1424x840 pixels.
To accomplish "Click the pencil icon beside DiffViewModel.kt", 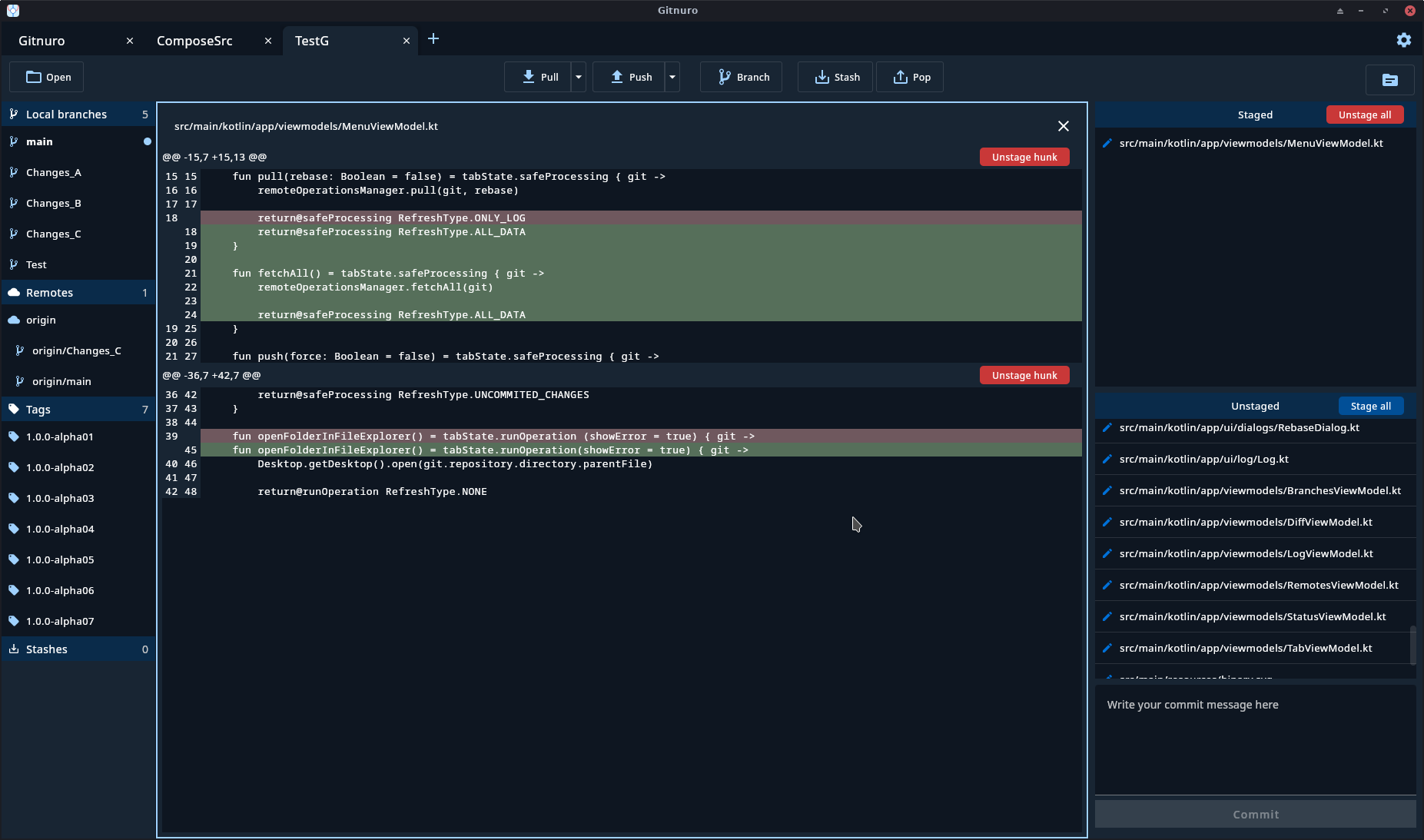I will [1107, 522].
